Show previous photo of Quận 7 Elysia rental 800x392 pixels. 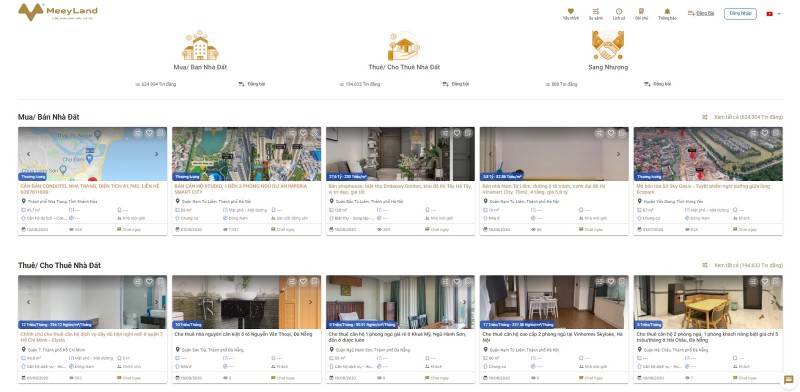[x=29, y=302]
